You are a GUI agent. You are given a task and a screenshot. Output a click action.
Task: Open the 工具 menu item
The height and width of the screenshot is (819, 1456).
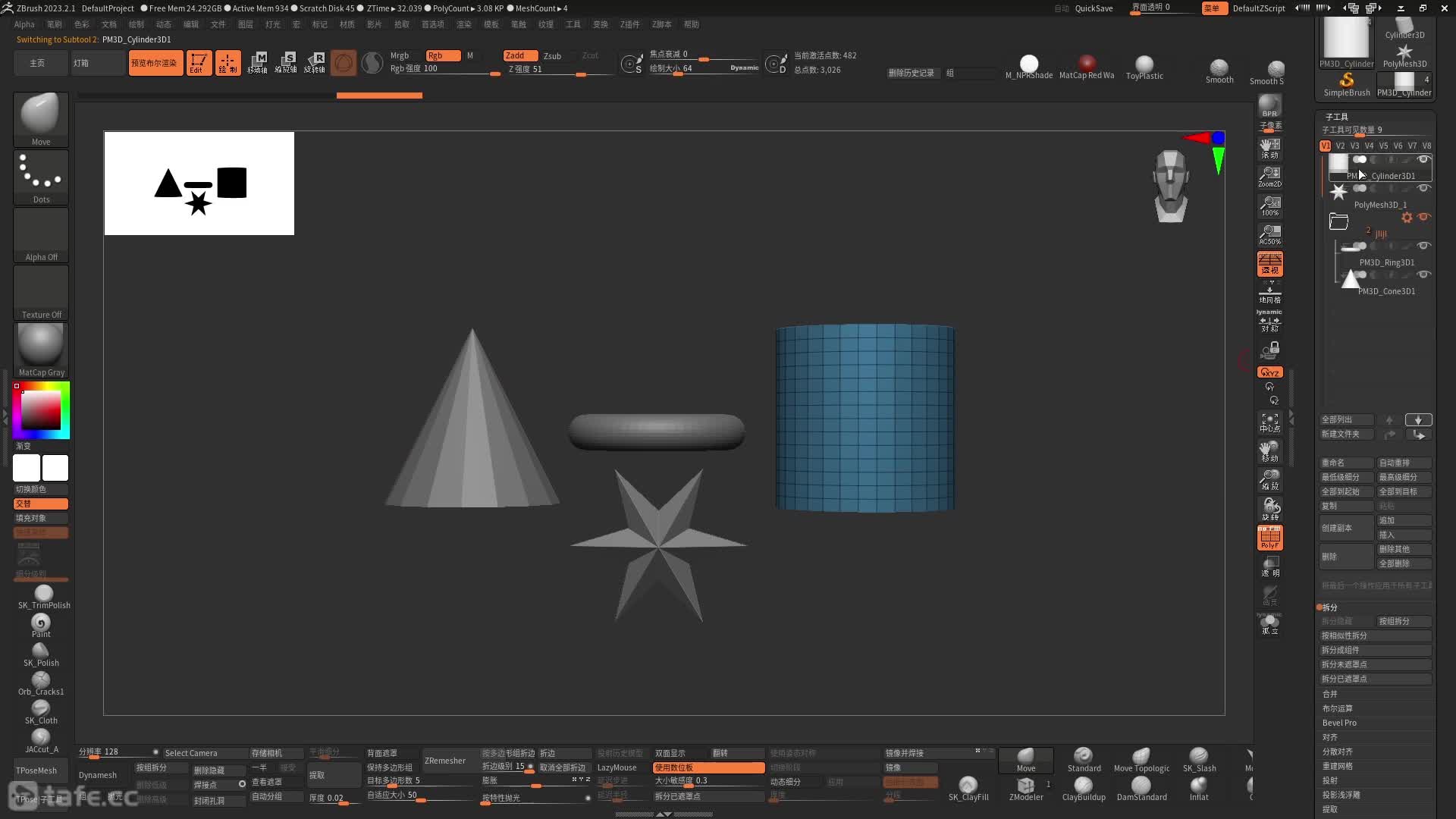point(573,24)
